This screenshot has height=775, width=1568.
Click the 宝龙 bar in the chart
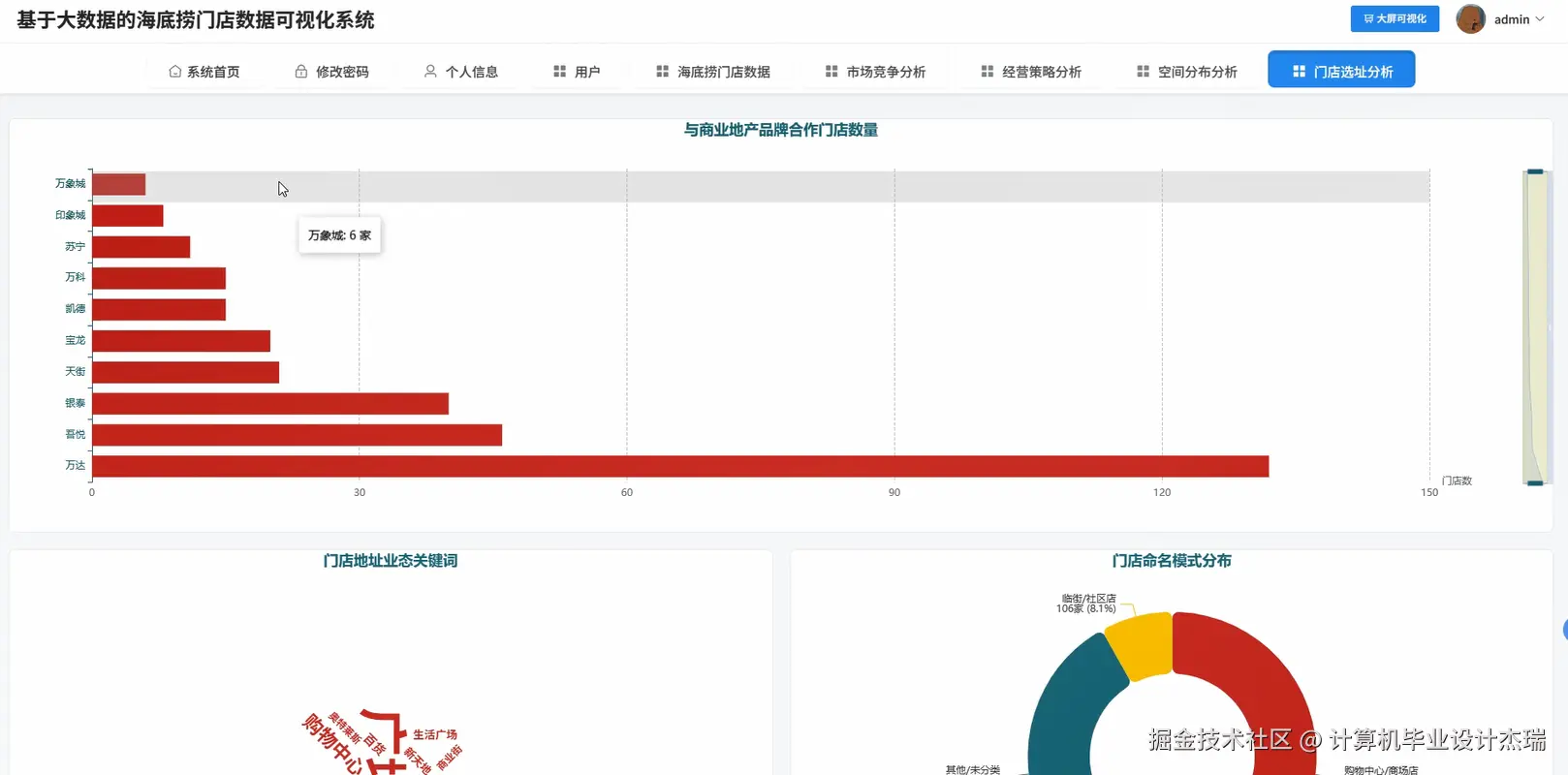tap(181, 341)
